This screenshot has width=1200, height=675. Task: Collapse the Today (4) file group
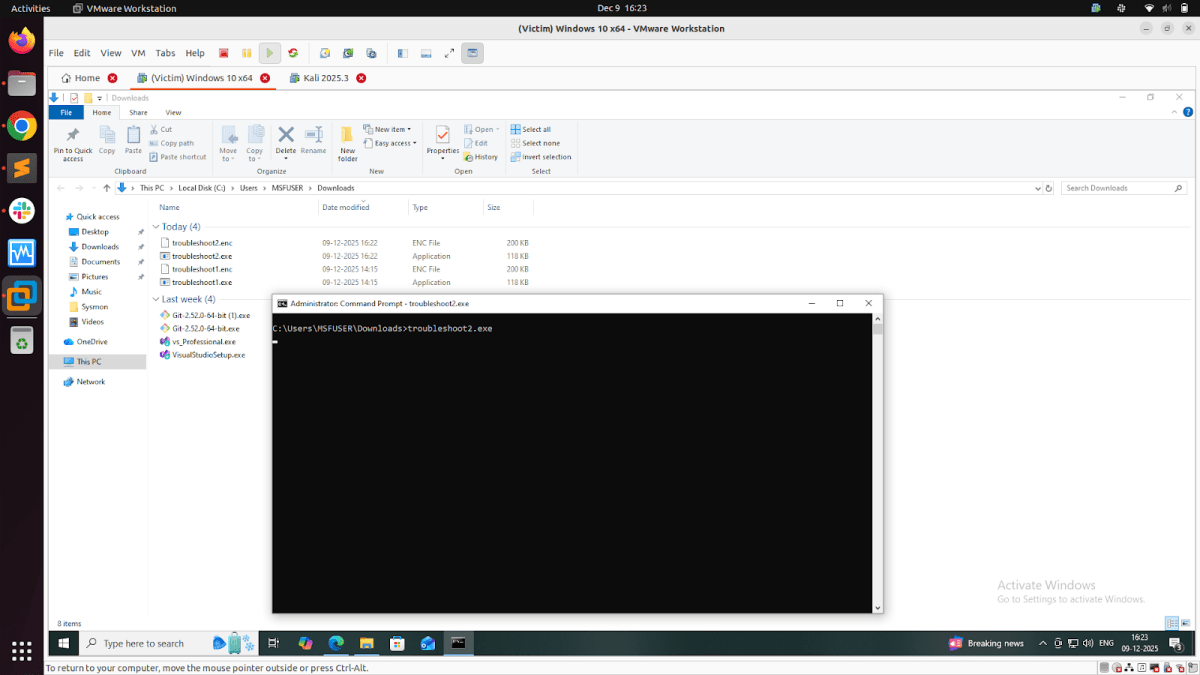pyautogui.click(x=157, y=226)
